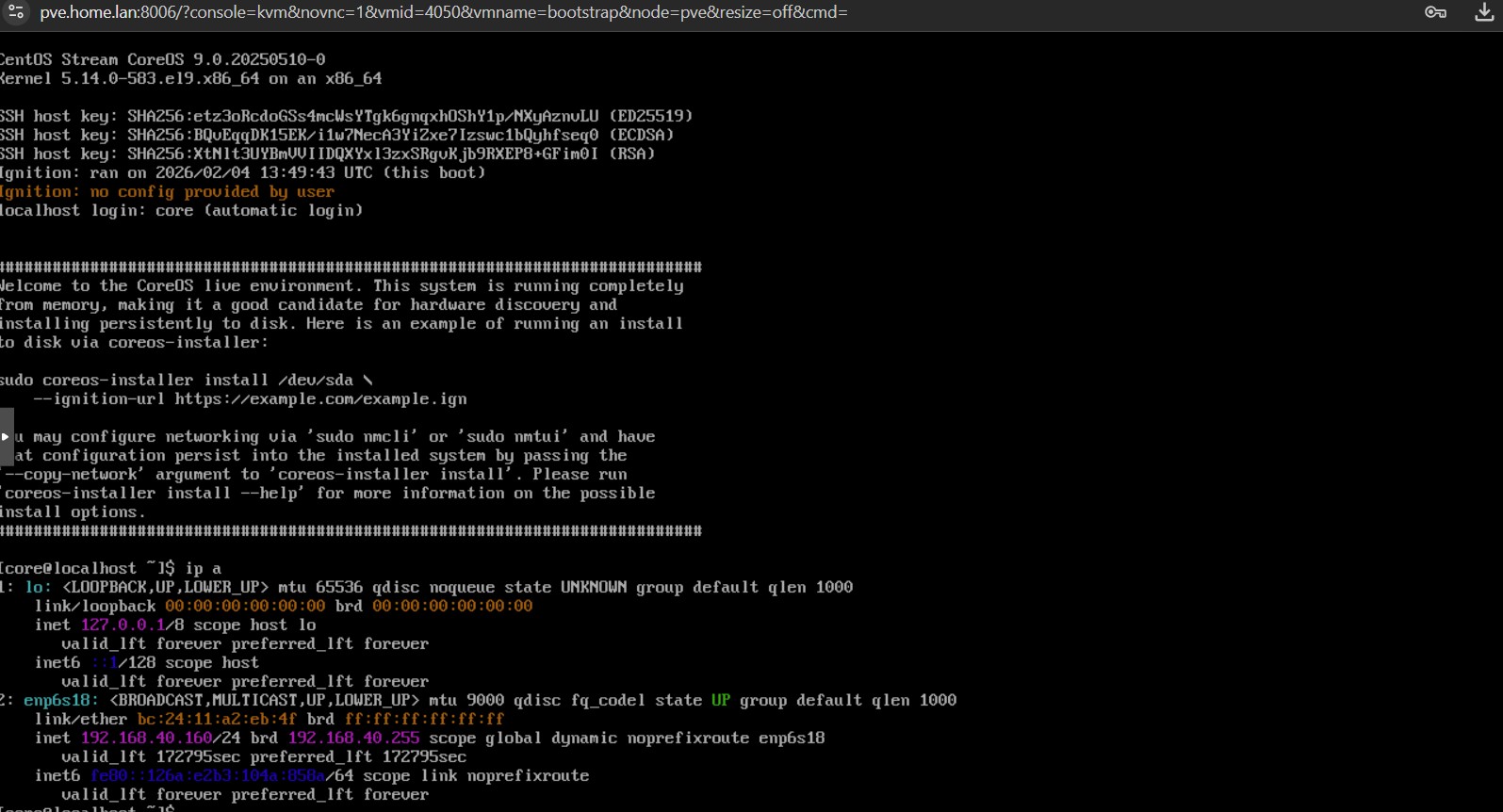The width and height of the screenshot is (1503, 812).
Task: Click the 127.0.0.1 loopback address
Action: pyautogui.click(x=123, y=625)
